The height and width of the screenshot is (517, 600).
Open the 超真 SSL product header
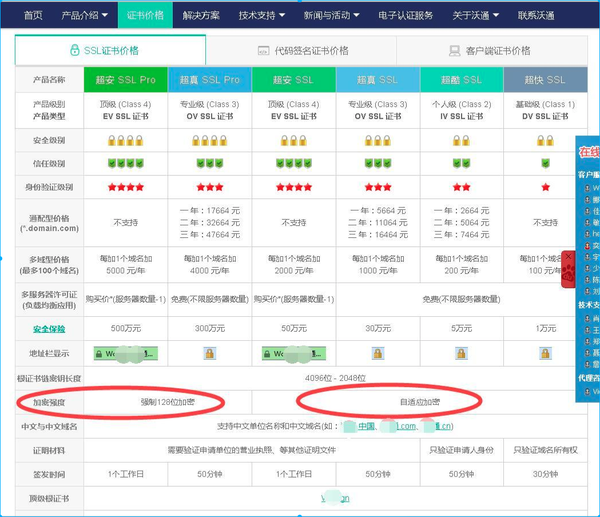(x=378, y=80)
